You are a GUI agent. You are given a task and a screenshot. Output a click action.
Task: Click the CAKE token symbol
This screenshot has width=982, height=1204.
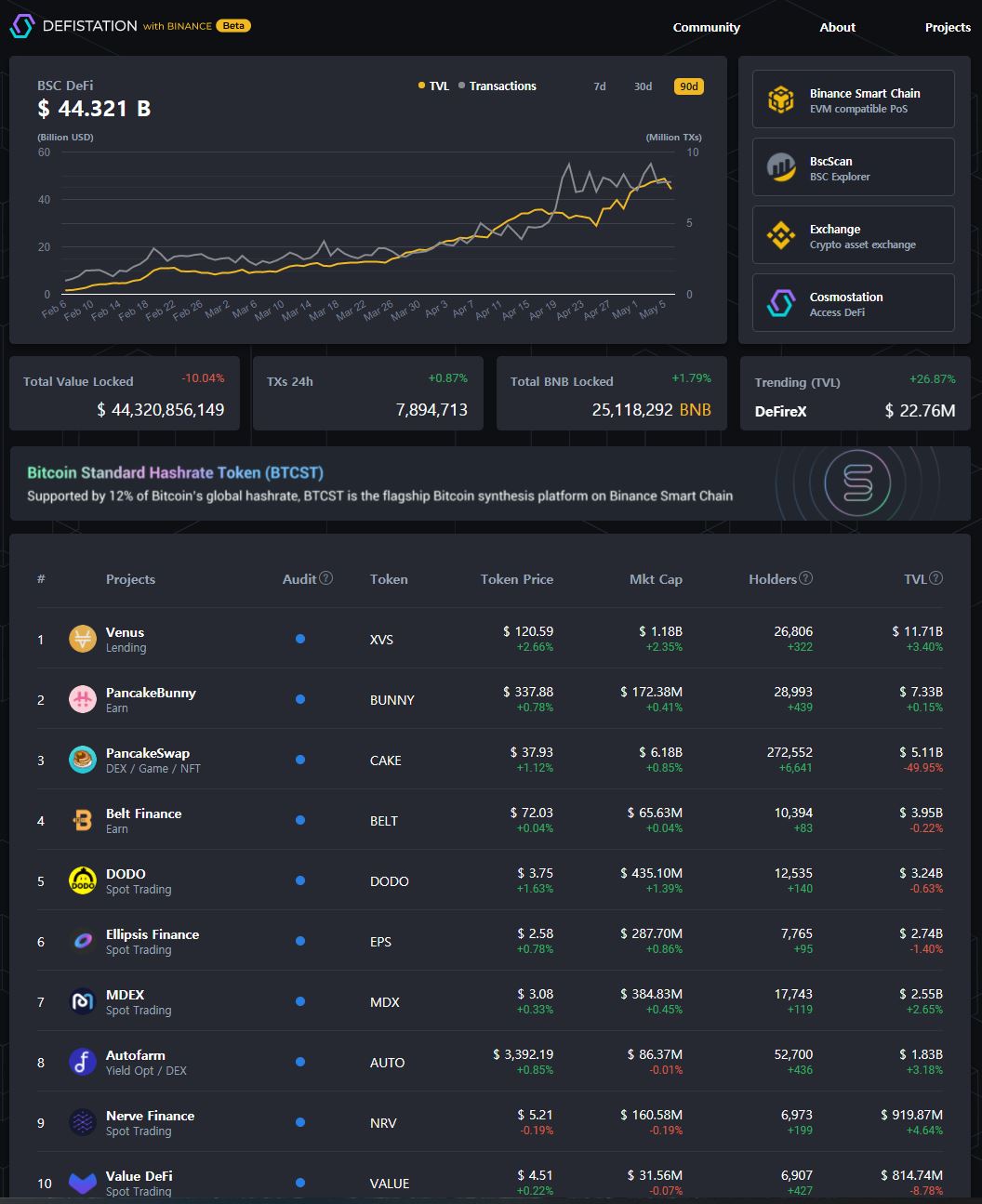tap(386, 761)
